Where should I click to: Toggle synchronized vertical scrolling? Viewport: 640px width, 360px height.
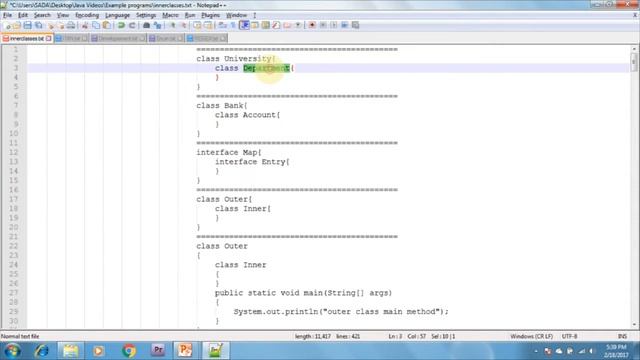(x=198, y=25)
